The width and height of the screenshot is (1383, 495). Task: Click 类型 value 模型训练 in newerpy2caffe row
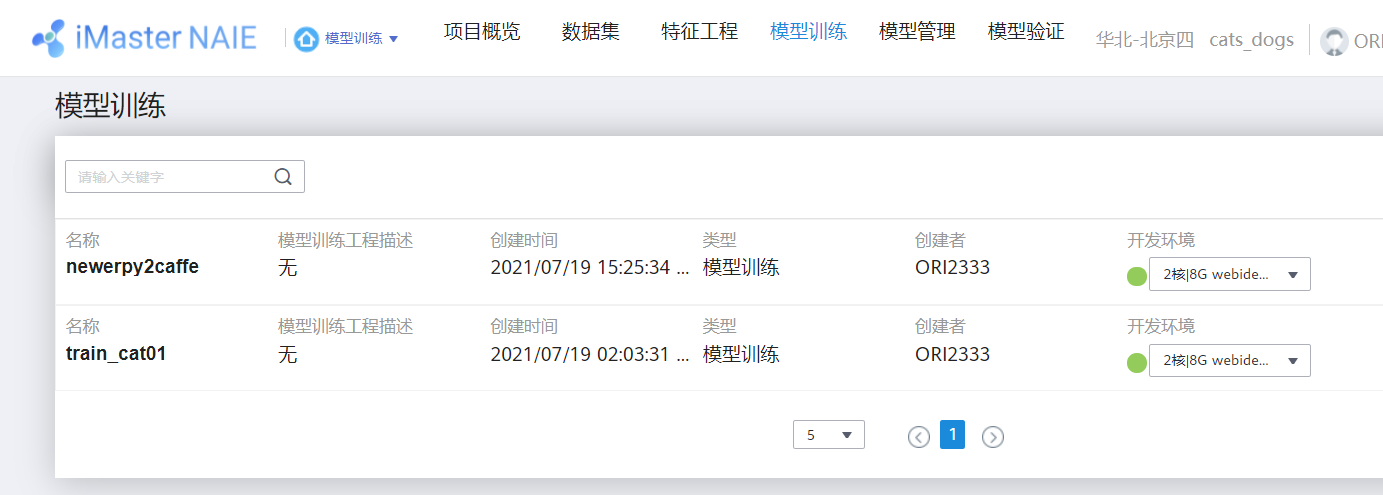point(741,267)
